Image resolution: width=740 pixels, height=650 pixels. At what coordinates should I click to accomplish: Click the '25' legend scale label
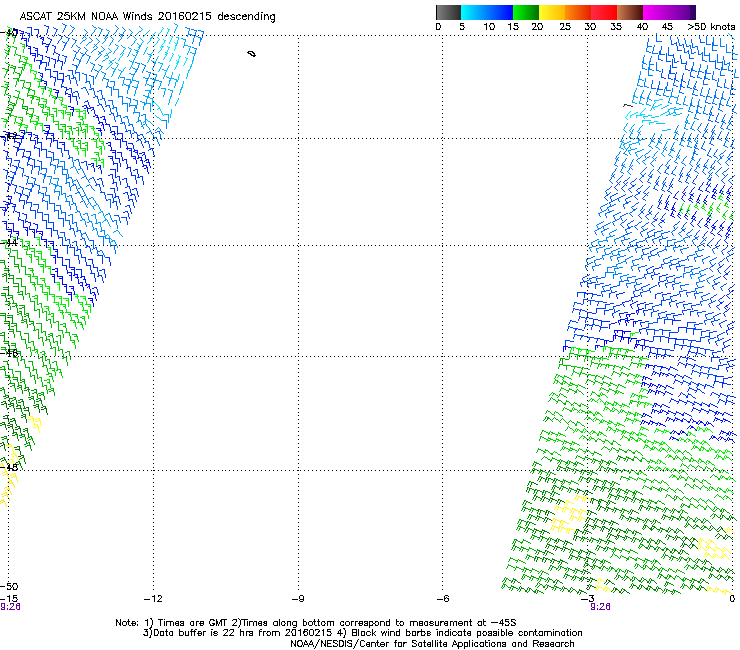click(x=565, y=27)
